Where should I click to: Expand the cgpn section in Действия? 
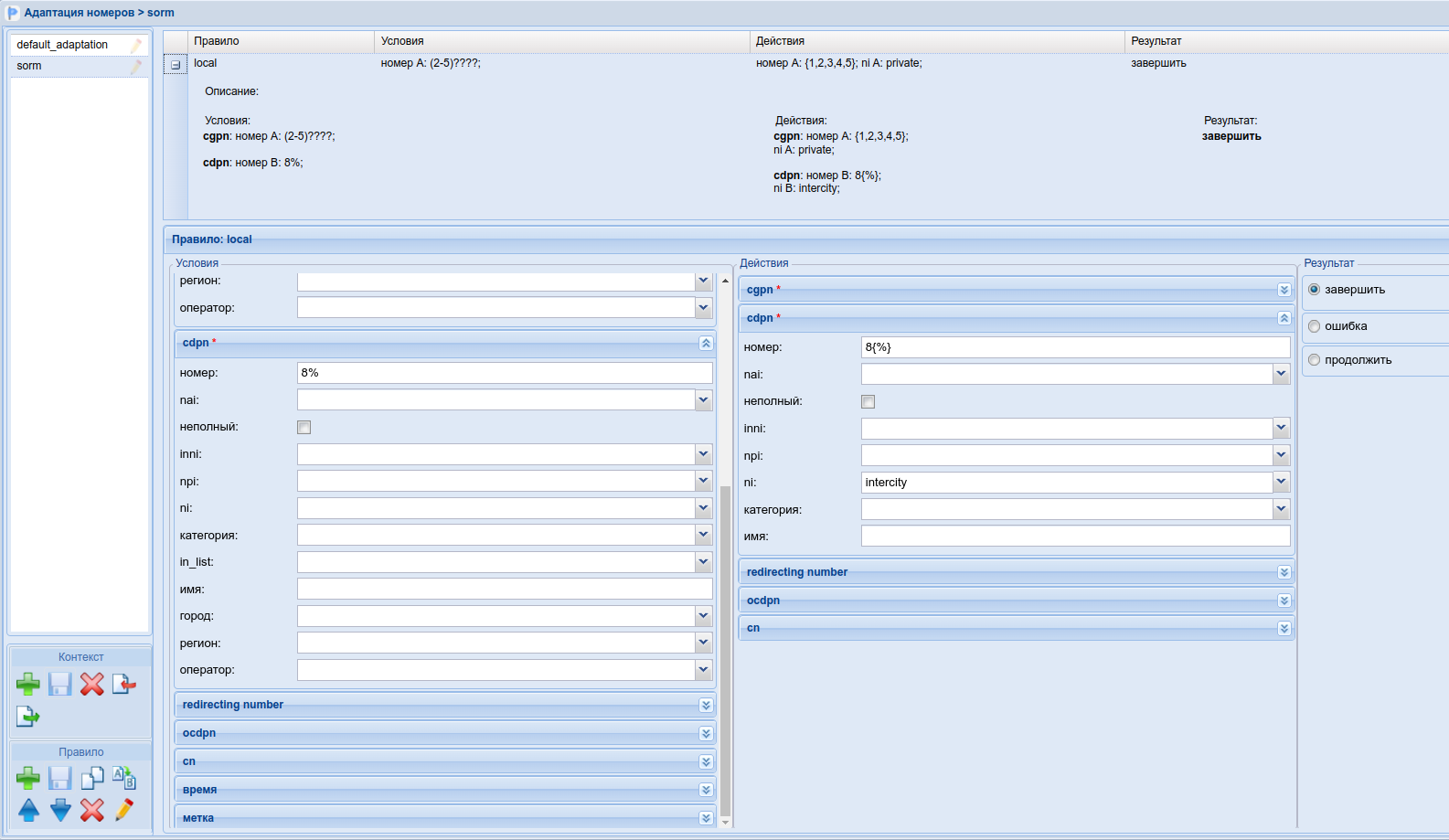[1284, 290]
